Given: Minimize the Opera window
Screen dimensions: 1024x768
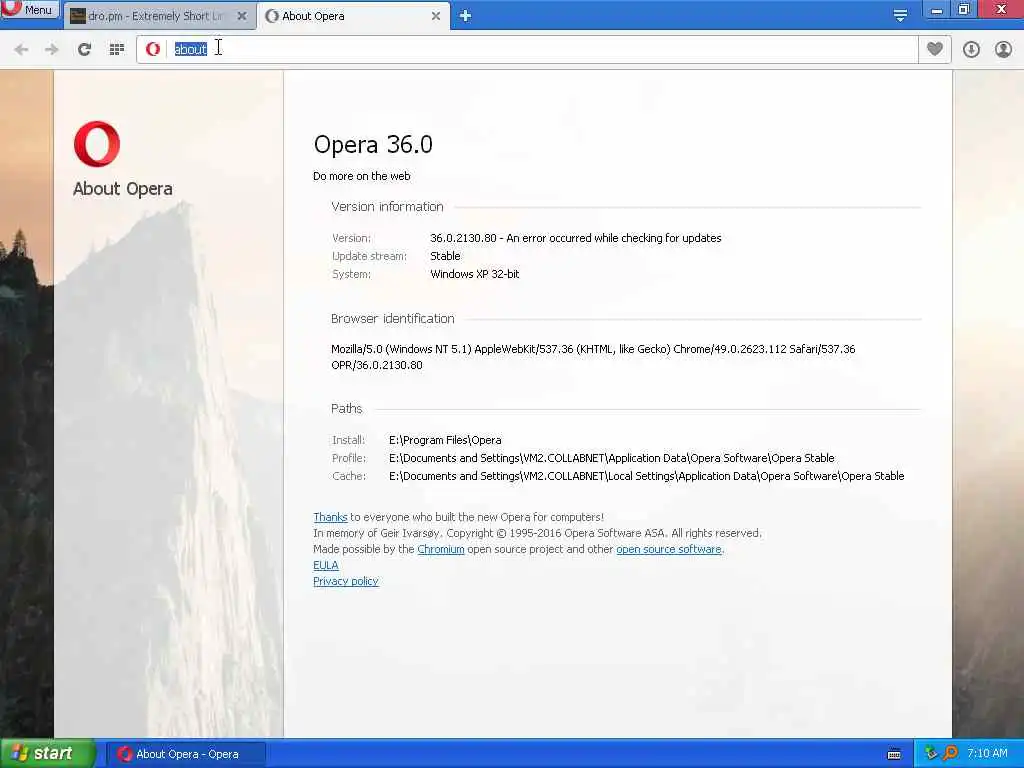Looking at the screenshot, I should pyautogui.click(x=937, y=9).
